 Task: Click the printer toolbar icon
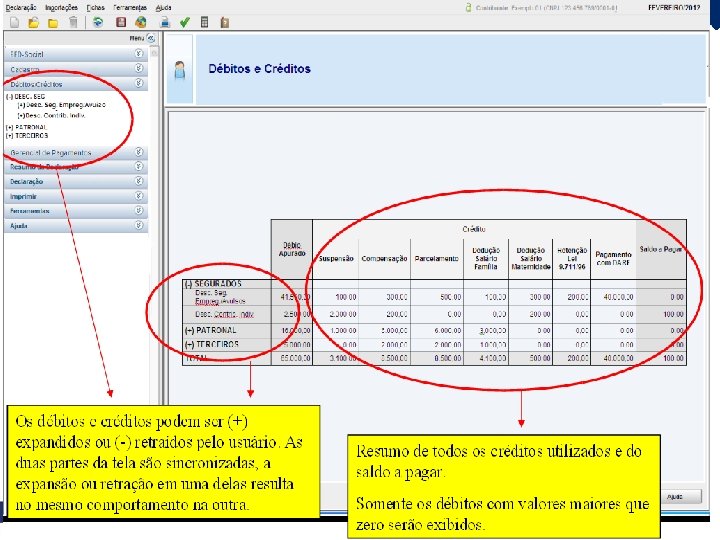point(165,22)
